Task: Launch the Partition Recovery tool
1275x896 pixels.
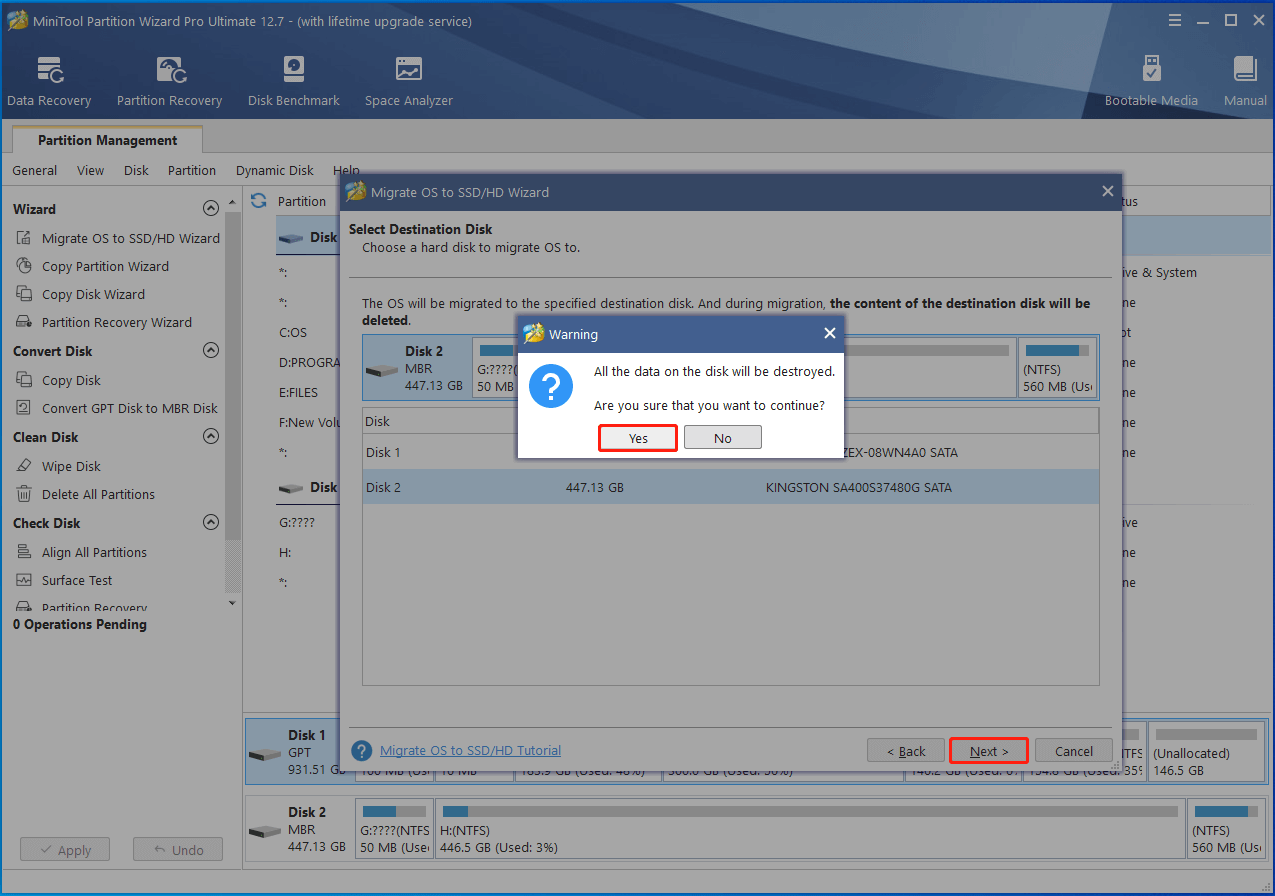Action: [x=169, y=81]
